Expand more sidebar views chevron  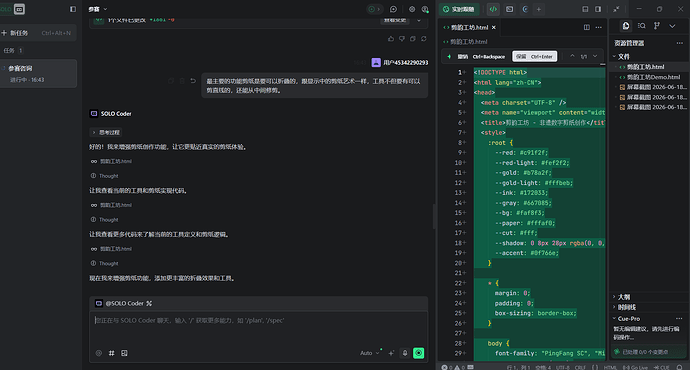coord(672,26)
